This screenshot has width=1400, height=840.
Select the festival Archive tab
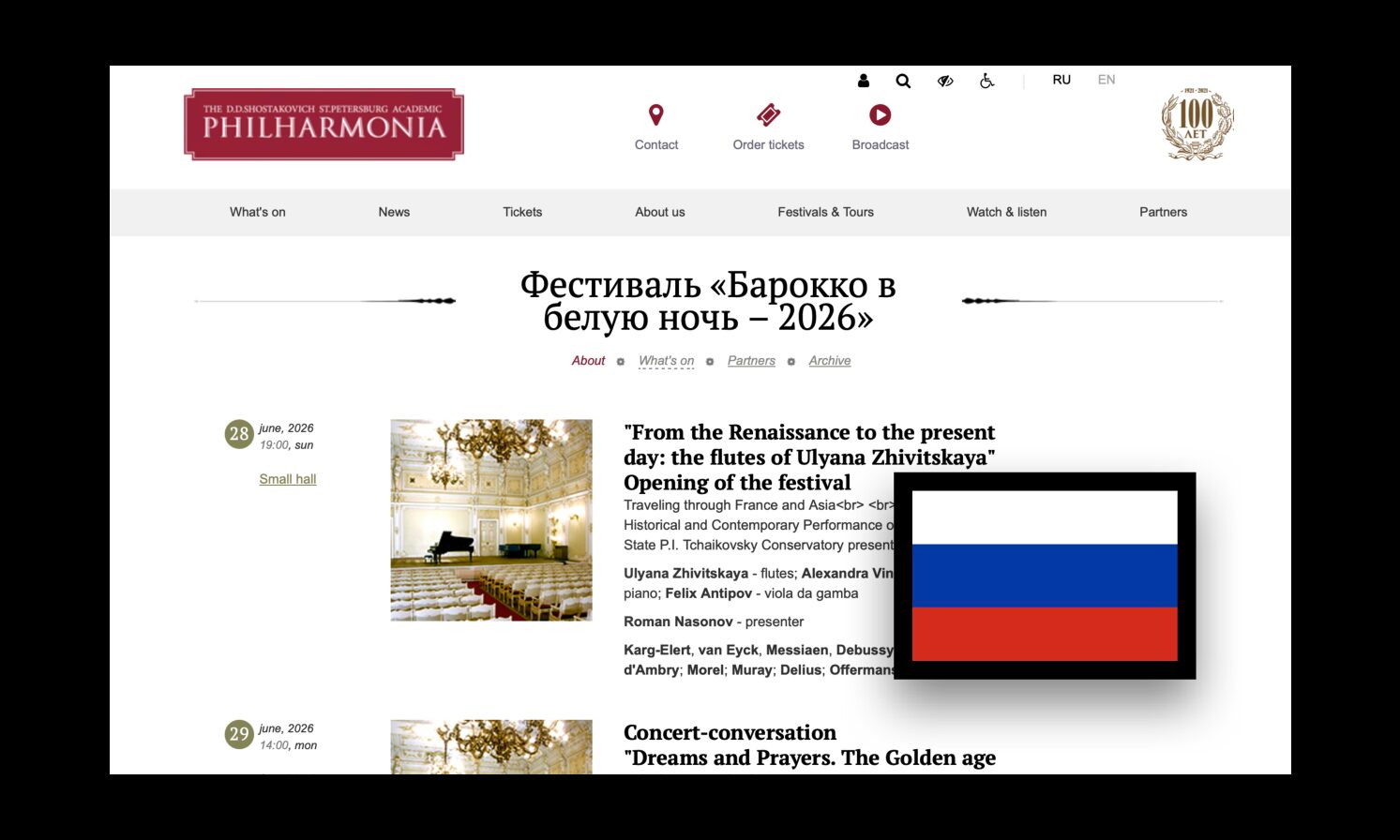830,361
